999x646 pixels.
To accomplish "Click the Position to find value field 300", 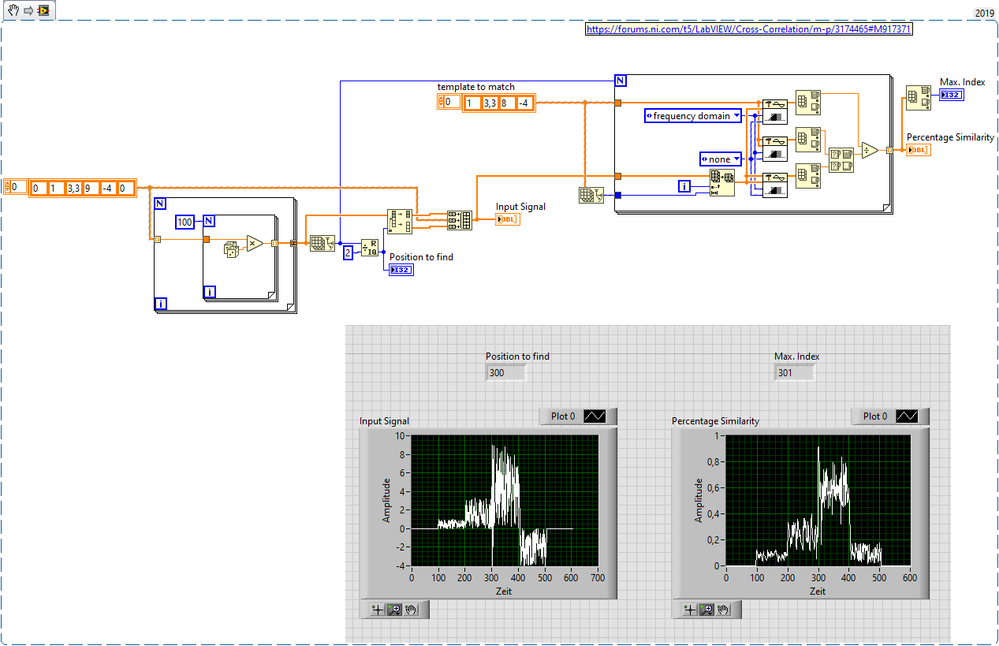I will [x=506, y=373].
